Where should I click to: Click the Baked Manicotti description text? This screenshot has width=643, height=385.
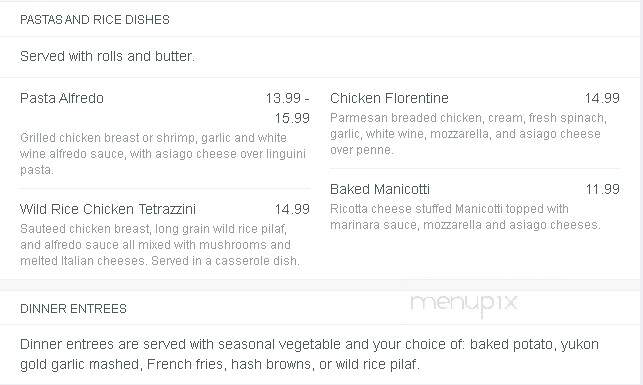[x=465, y=217]
